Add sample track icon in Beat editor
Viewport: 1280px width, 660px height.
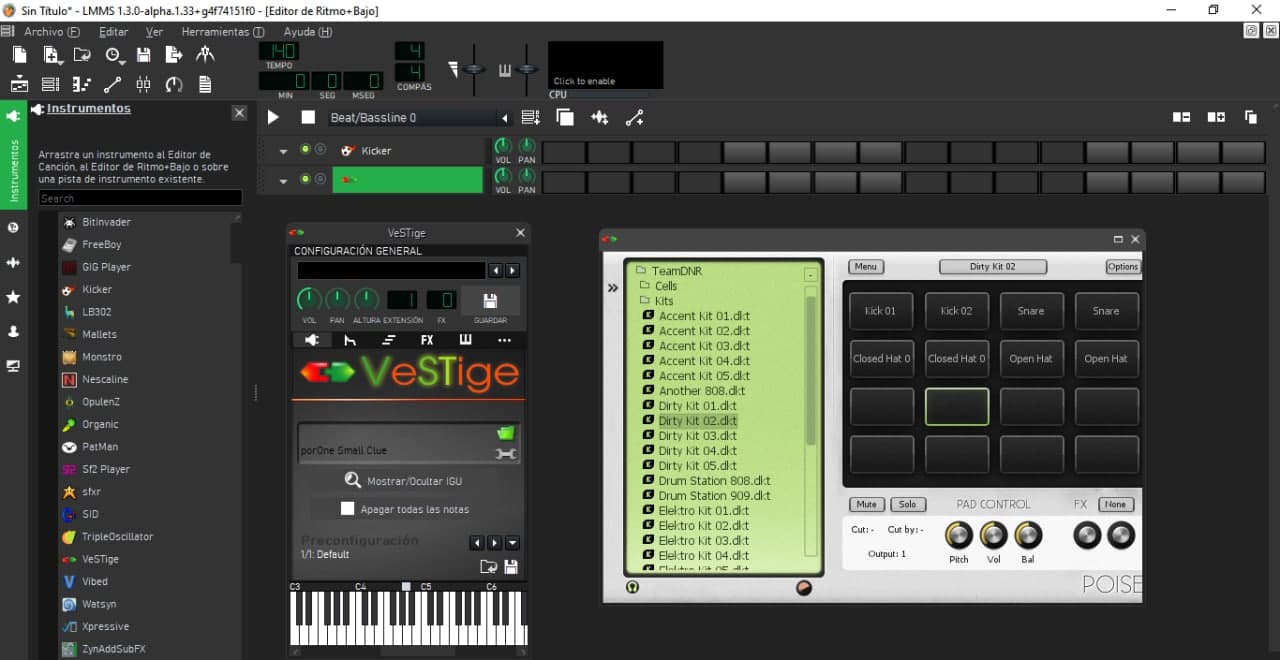pos(600,117)
